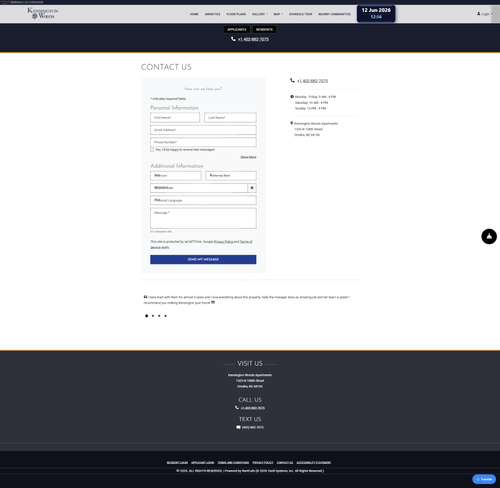Click the Preferred Rent field
This screenshot has height=488, width=500.
[231, 176]
